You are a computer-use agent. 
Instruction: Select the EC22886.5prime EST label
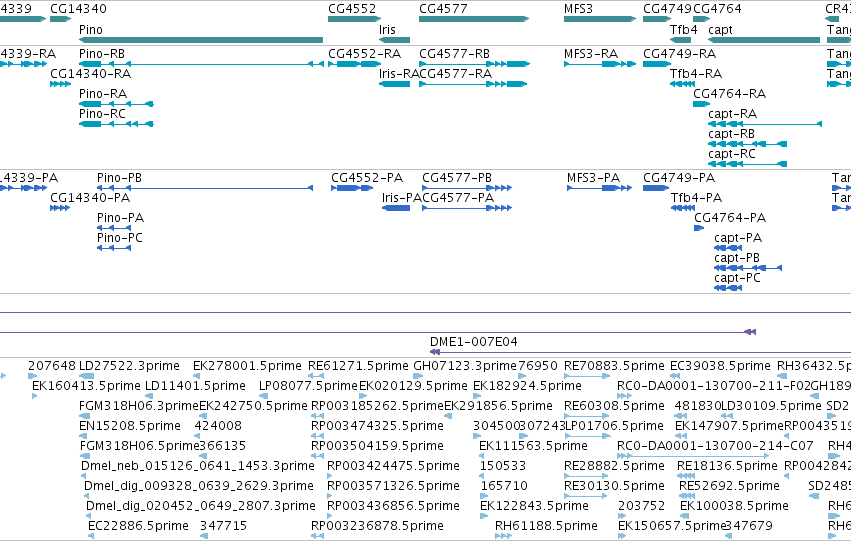138,525
